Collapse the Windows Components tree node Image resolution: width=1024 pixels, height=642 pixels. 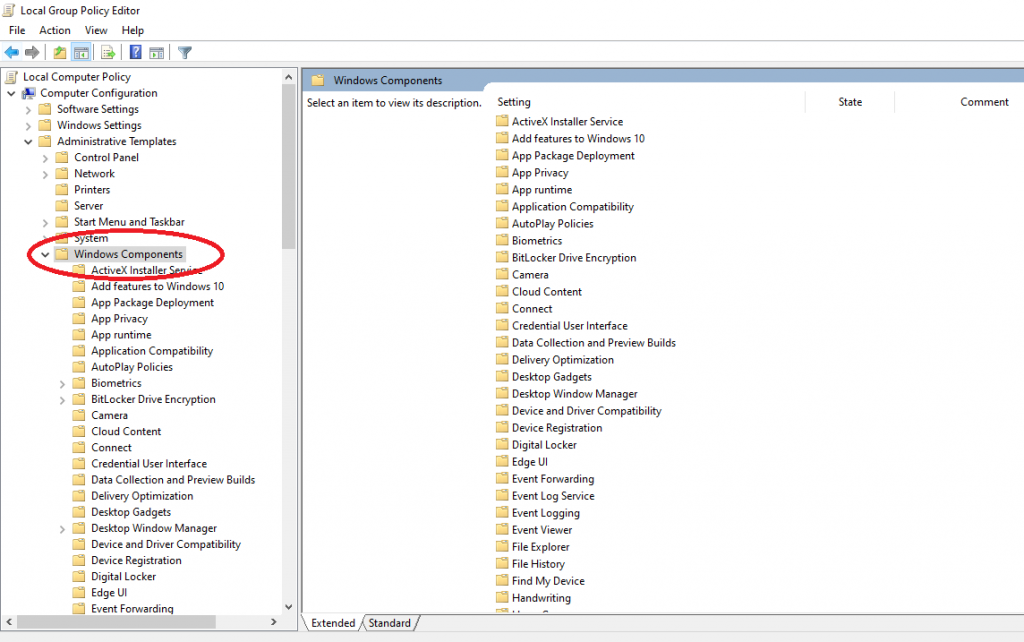(45, 255)
